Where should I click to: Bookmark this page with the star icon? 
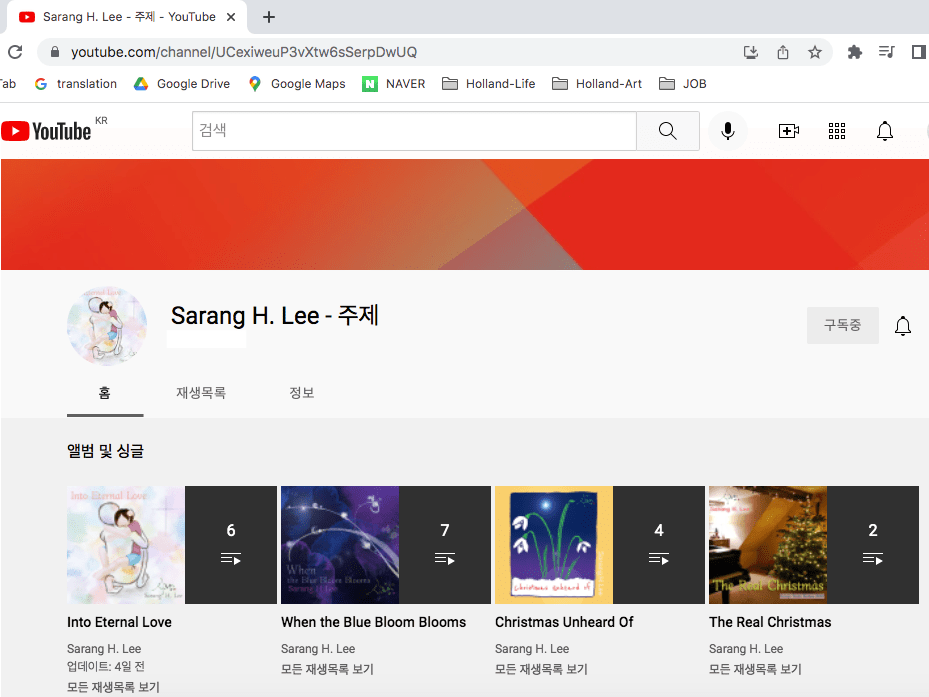pos(815,52)
